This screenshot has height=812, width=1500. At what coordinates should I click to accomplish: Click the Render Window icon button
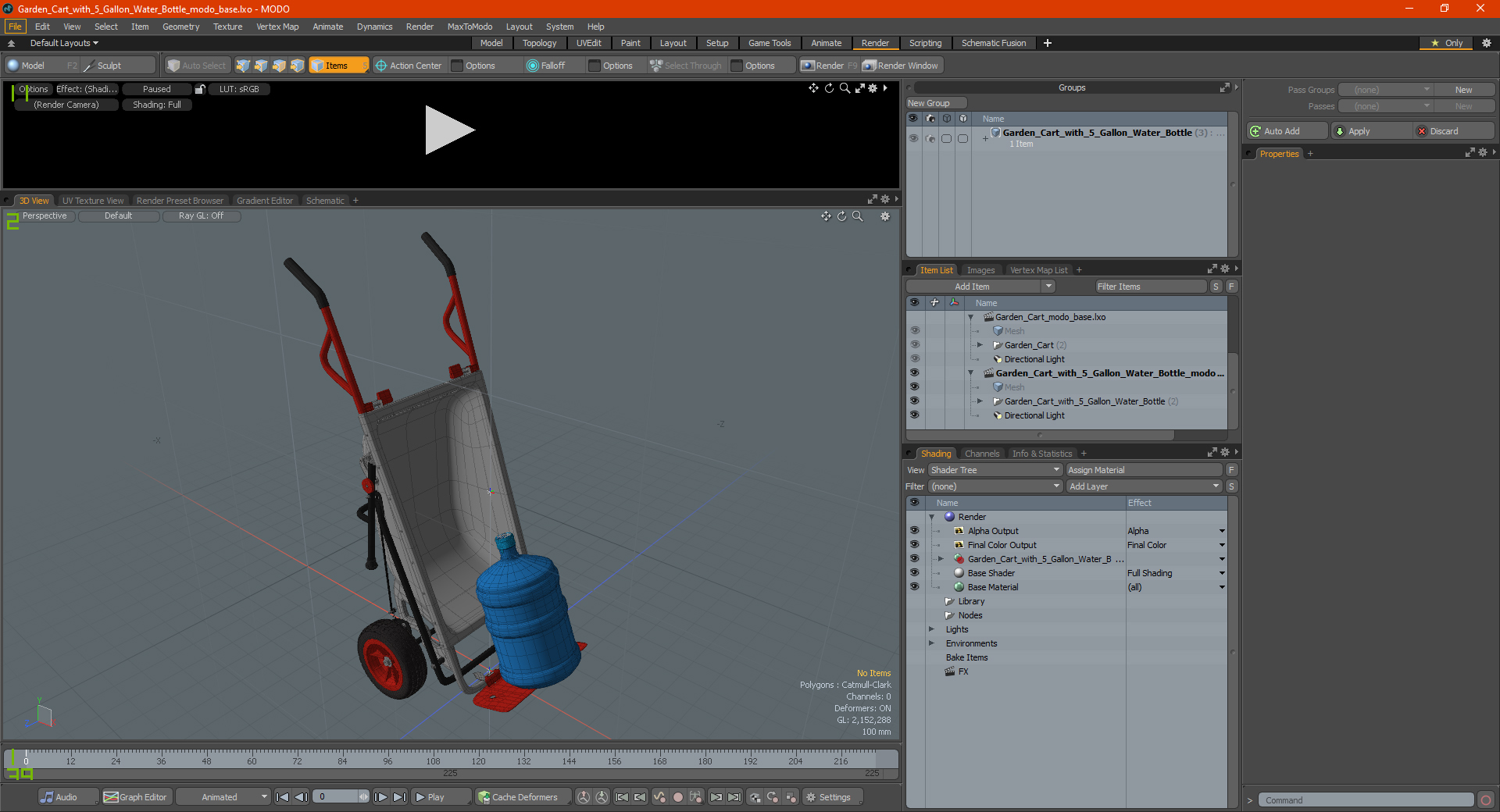point(902,66)
